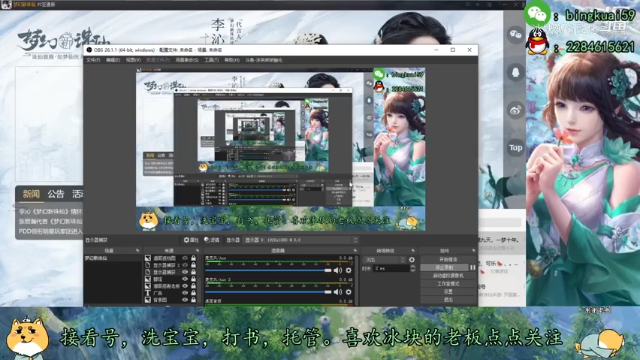The height and width of the screenshot is (360, 640).
Task: Open the 文件(F) menu in OBS
Action: [x=93, y=60]
